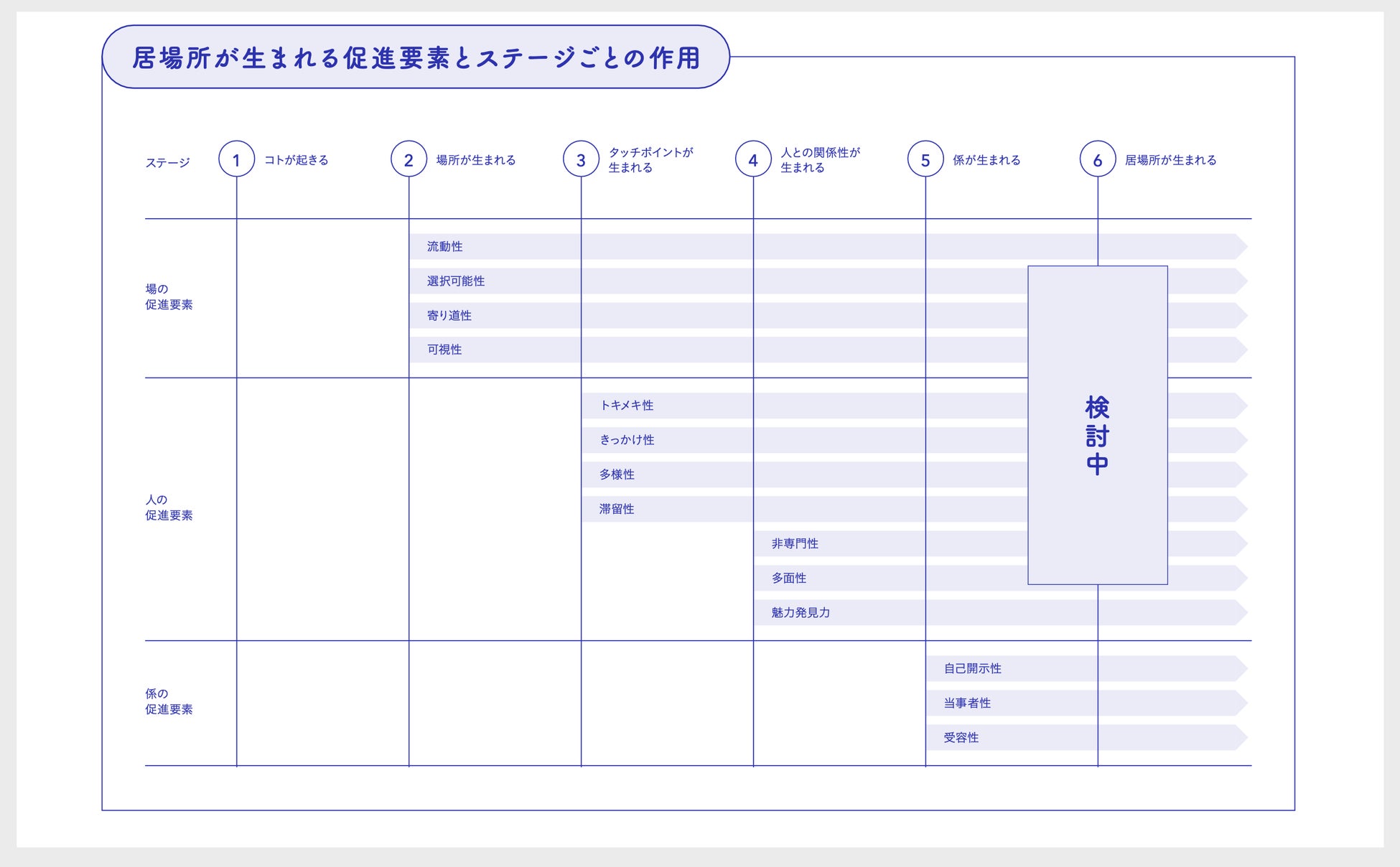Click the stage 1 circle marker

237,159
